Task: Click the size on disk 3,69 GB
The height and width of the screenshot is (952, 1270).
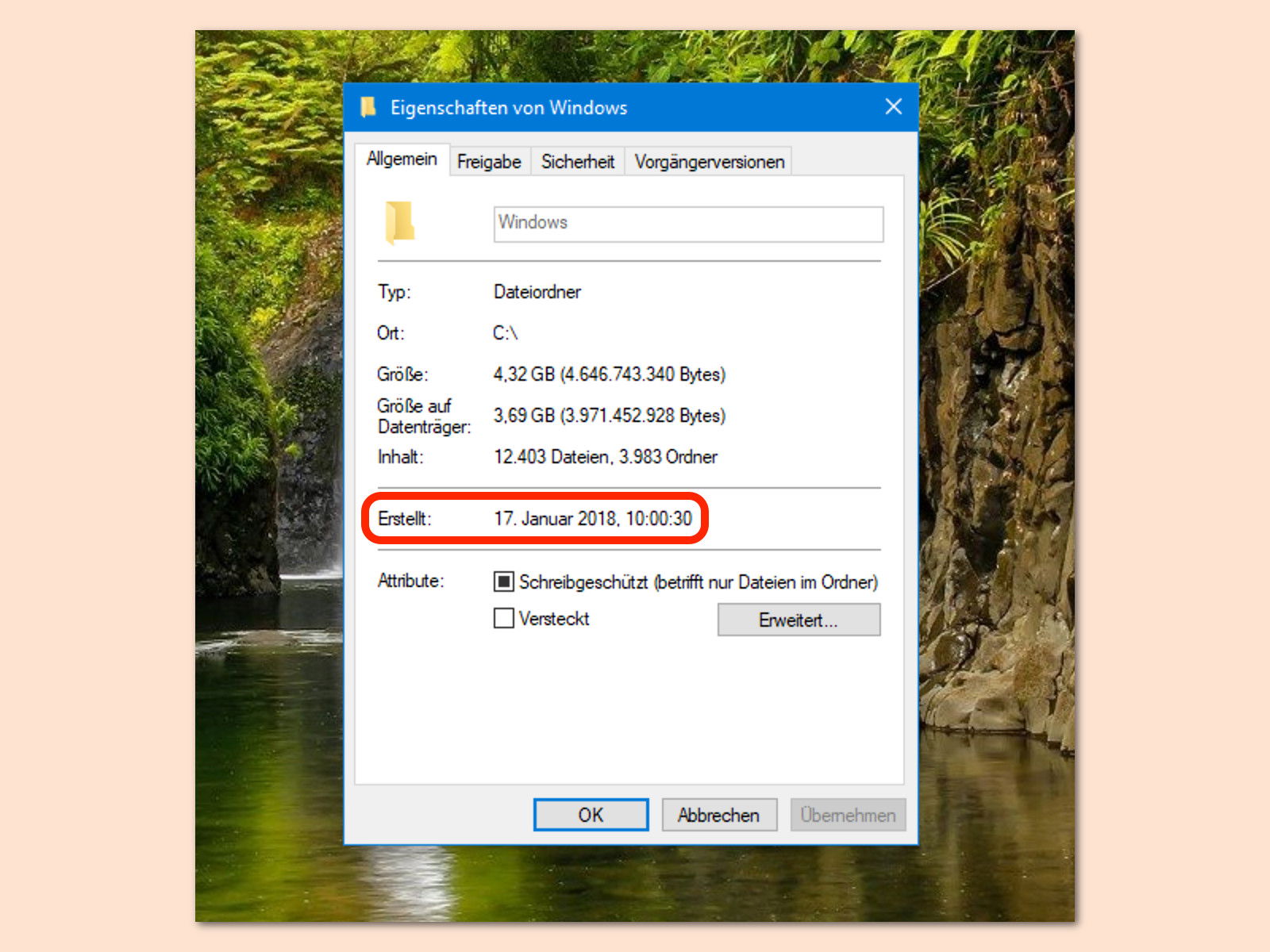Action: click(610, 415)
